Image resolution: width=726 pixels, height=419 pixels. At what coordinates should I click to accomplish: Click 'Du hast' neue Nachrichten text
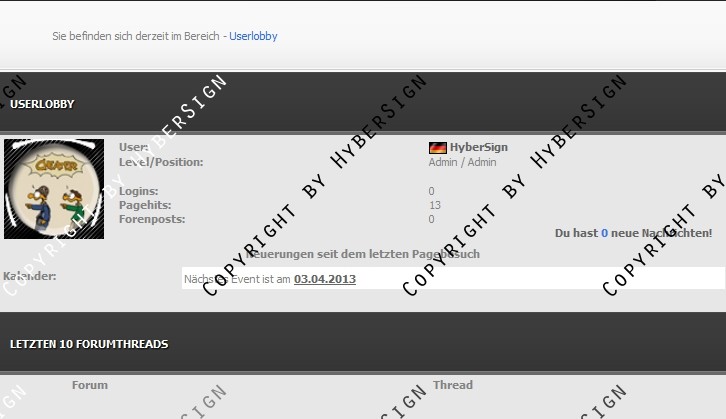coord(576,233)
